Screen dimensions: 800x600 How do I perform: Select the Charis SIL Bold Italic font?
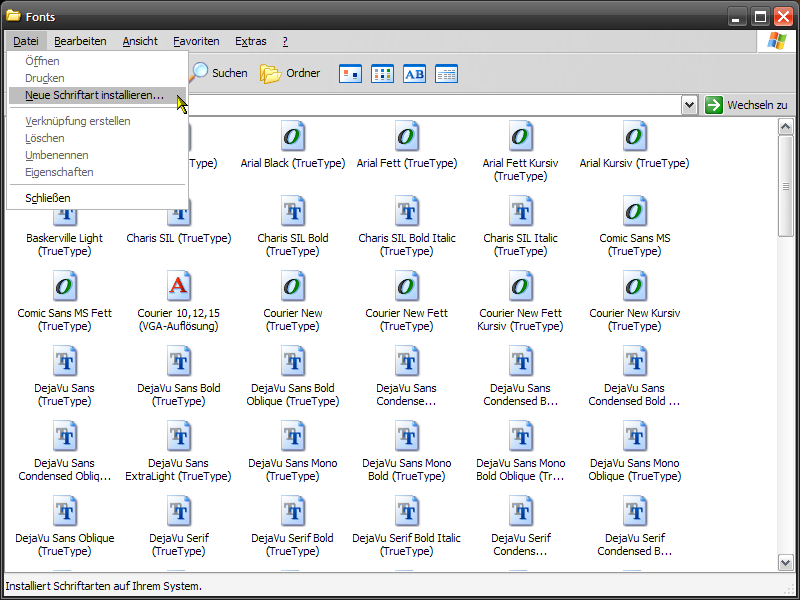[407, 211]
